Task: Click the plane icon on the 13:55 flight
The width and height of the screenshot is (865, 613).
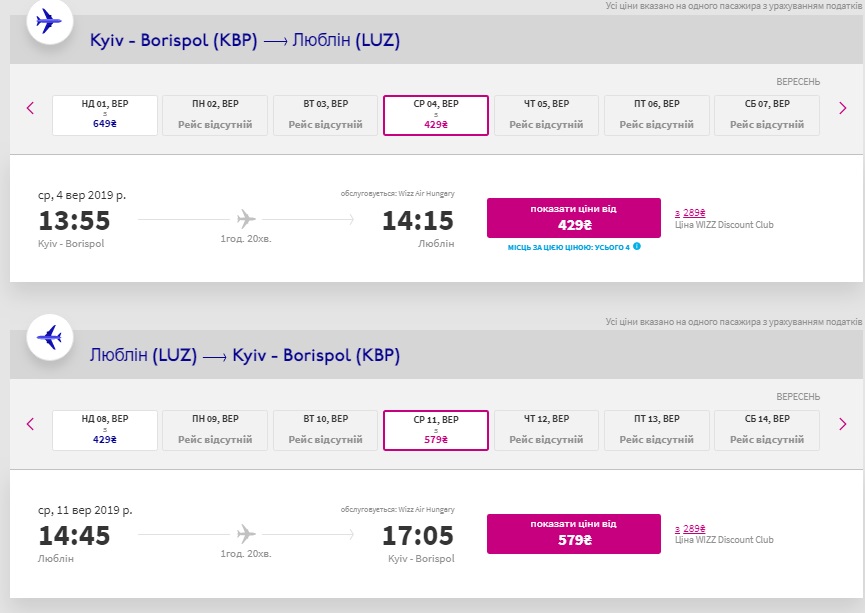Action: pos(246,219)
